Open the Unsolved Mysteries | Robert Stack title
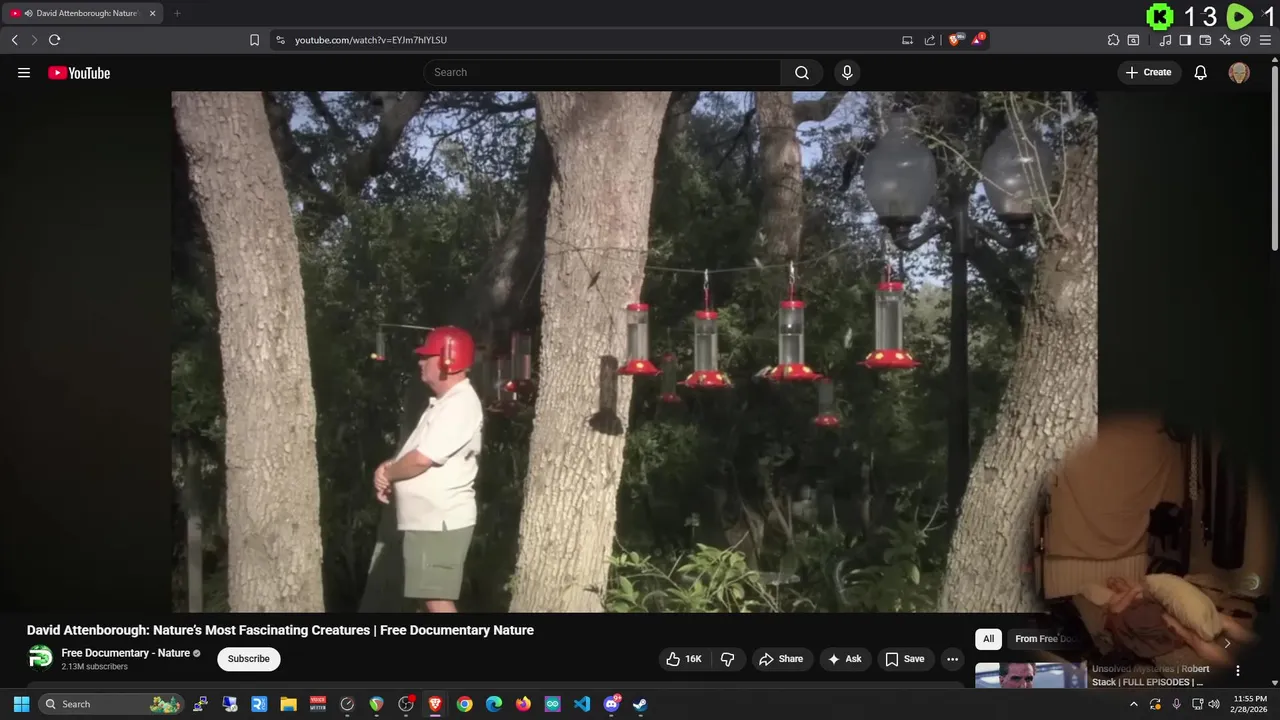Screen dimensions: 1280x720 tap(1150, 675)
